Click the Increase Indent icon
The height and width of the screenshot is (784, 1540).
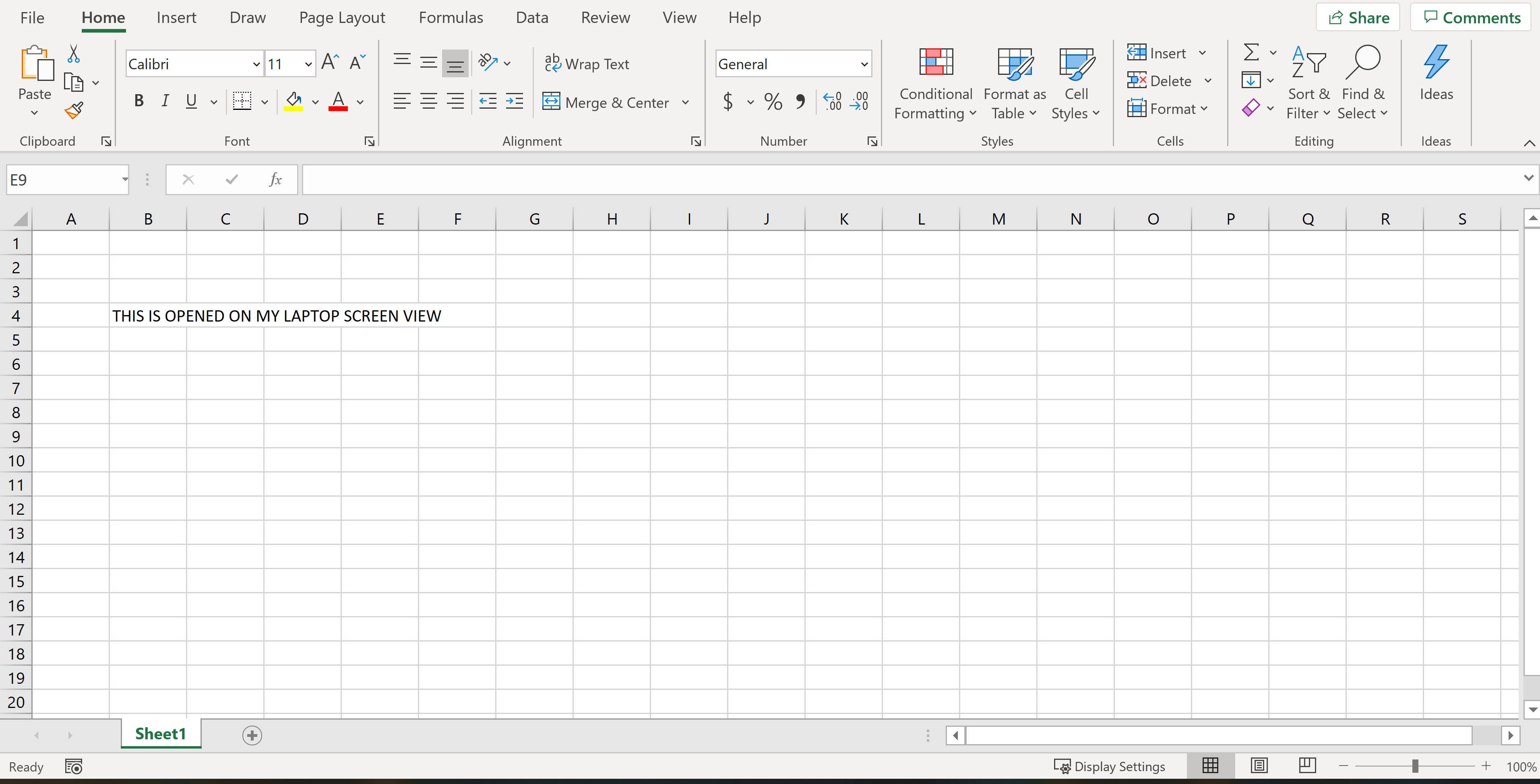point(514,101)
